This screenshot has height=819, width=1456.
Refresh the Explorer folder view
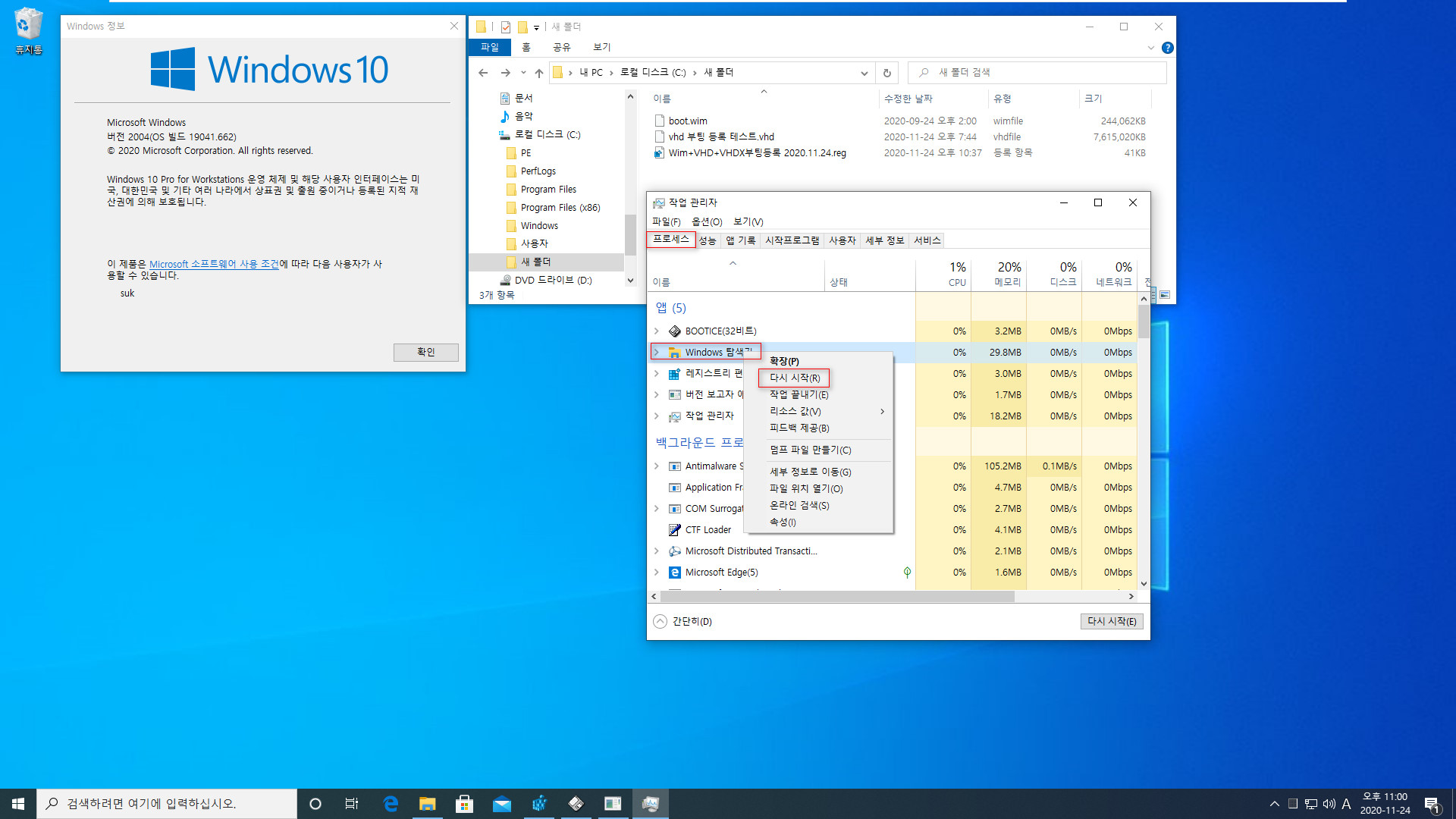point(886,73)
